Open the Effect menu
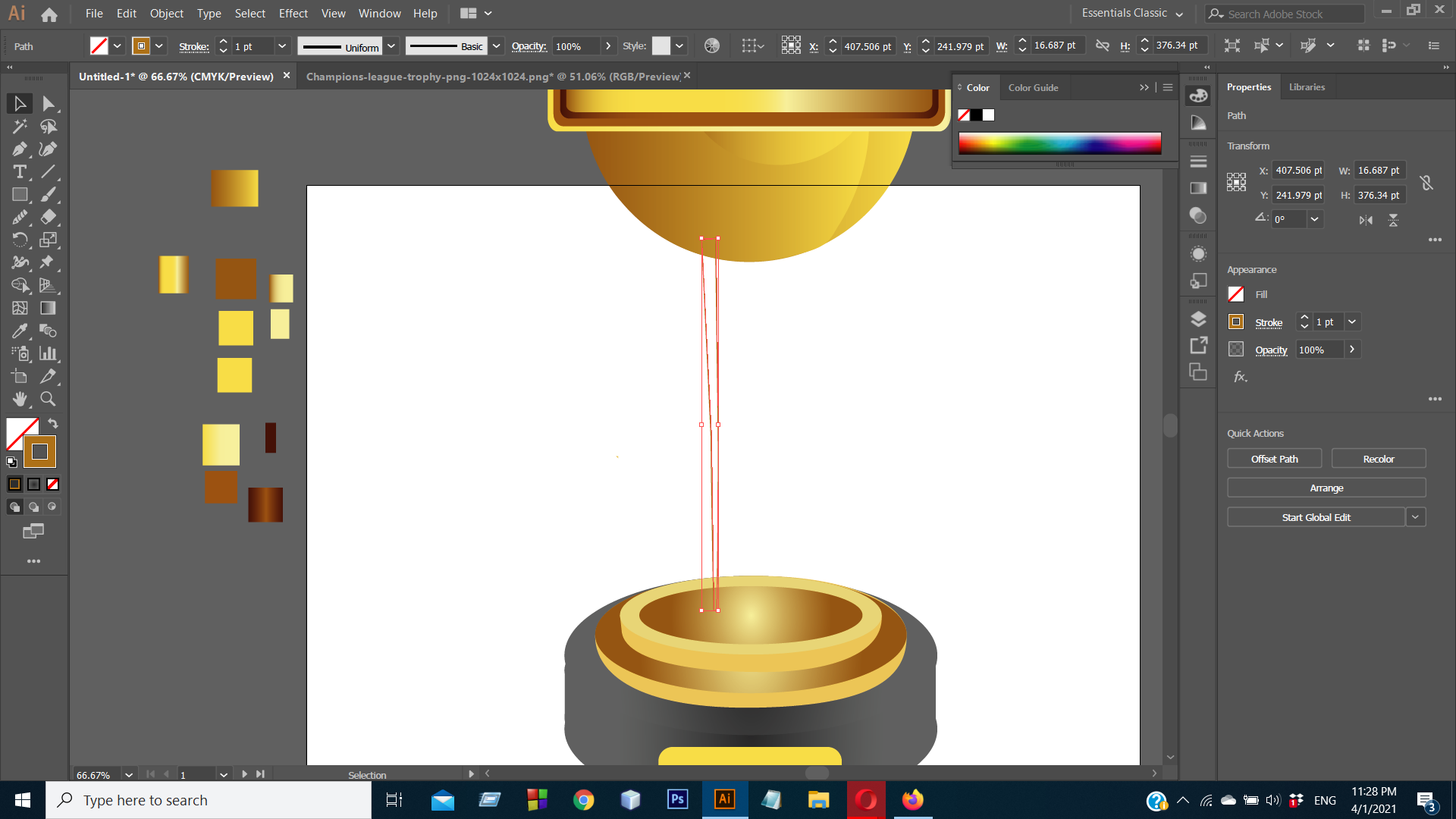This screenshot has height=819, width=1456. click(293, 14)
